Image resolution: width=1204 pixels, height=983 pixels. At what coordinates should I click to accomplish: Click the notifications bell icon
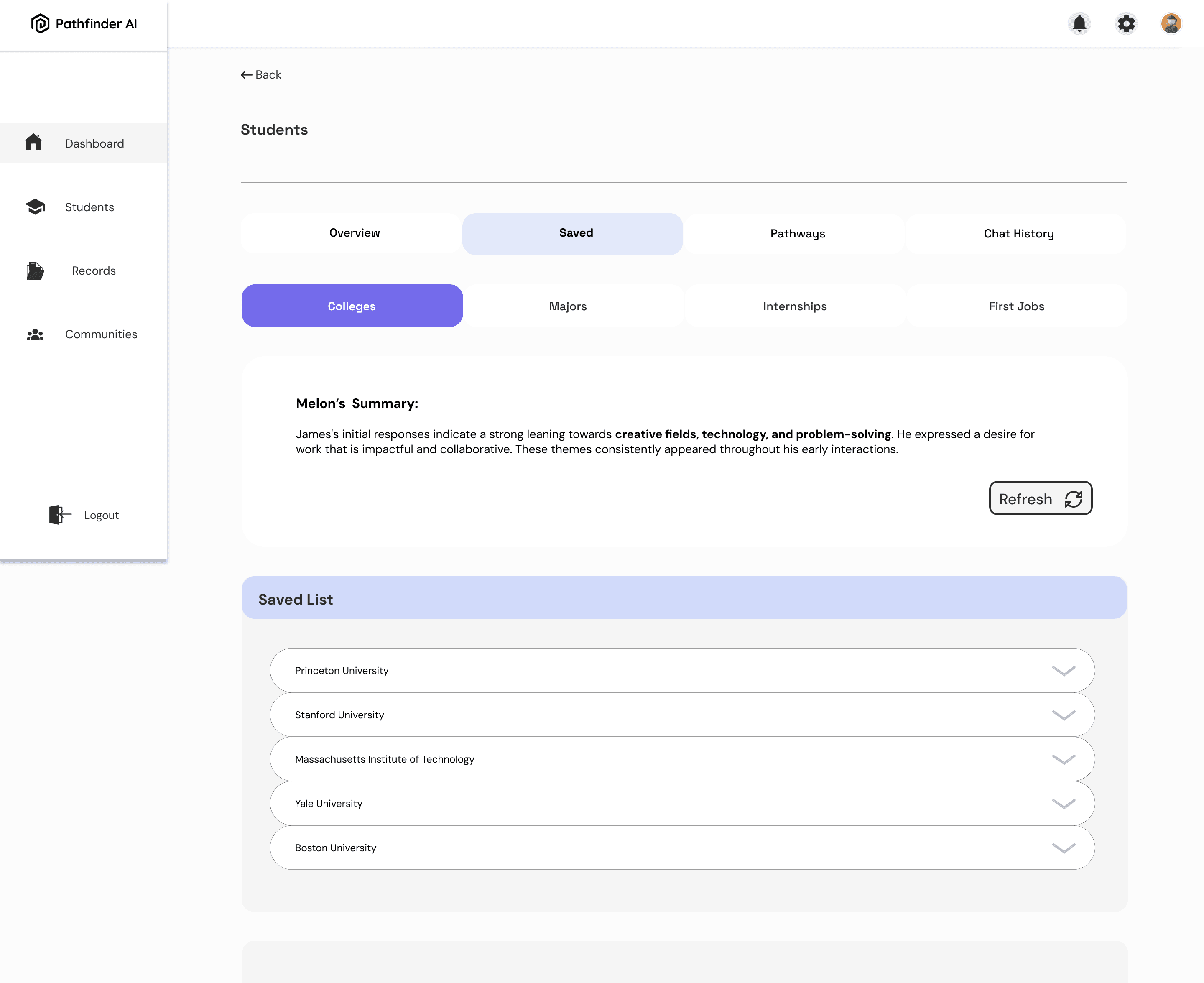point(1079,24)
